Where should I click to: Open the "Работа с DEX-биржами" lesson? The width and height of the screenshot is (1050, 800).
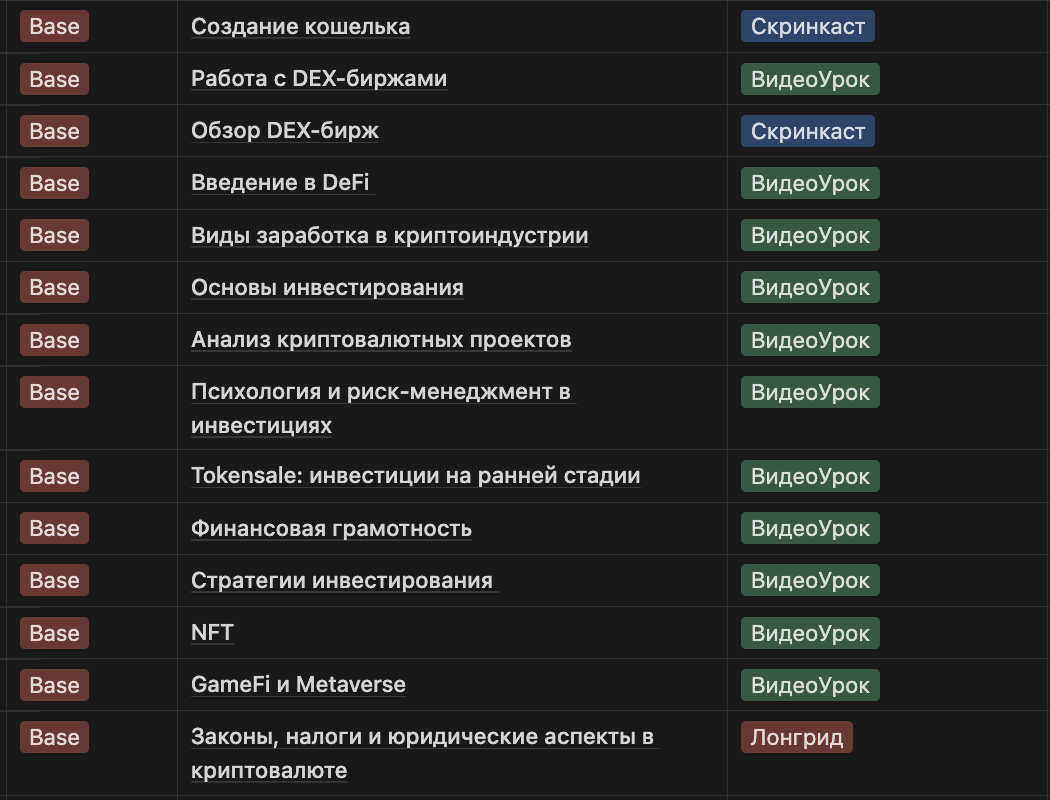click(319, 79)
